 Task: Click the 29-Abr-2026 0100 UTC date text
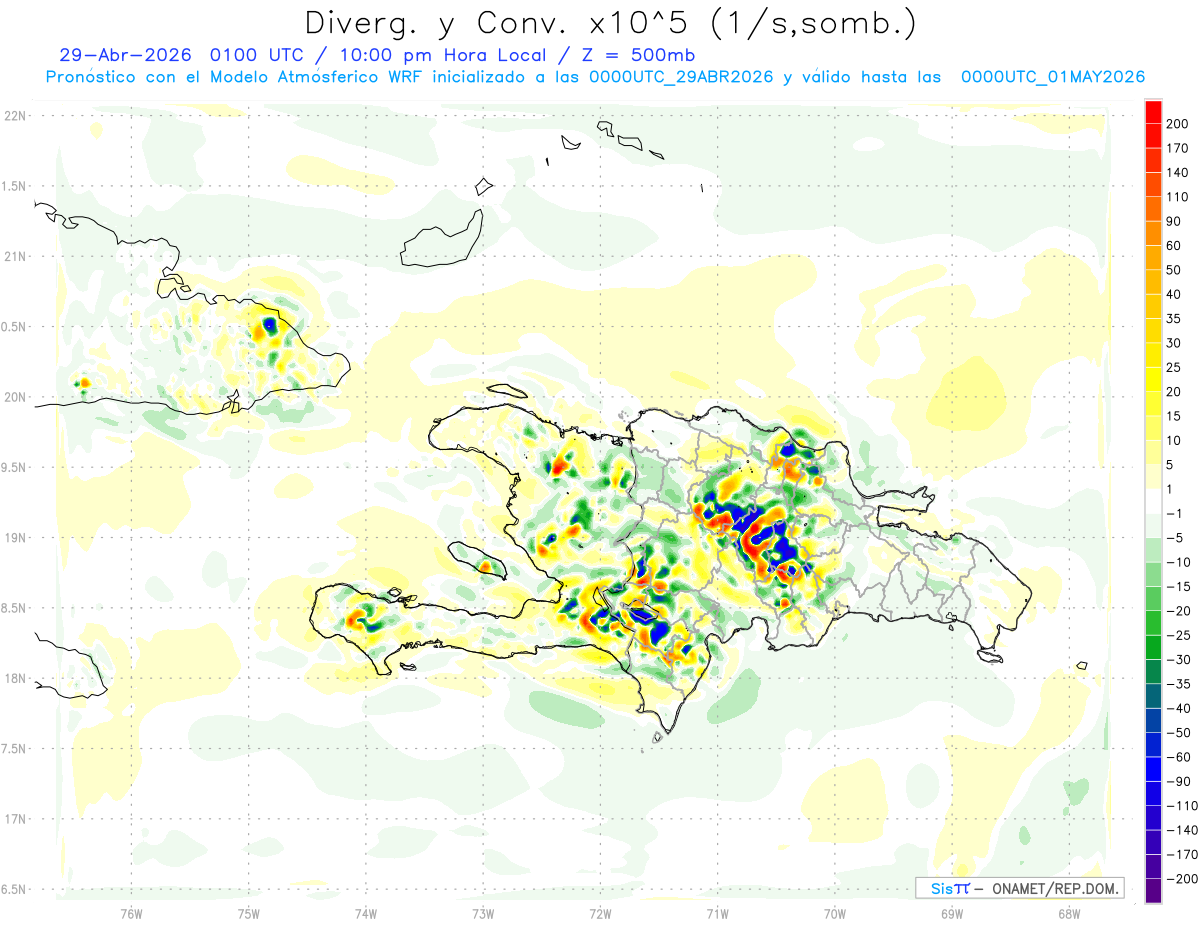[180, 55]
